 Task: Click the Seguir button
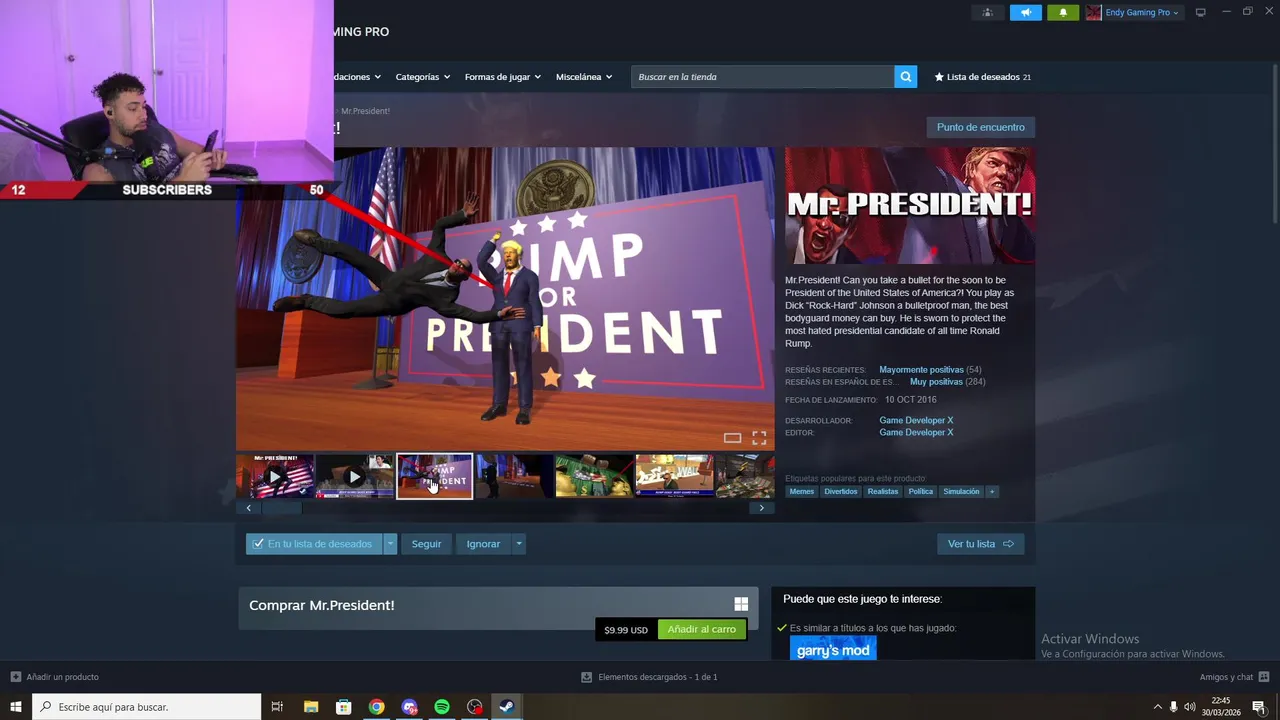coord(426,544)
